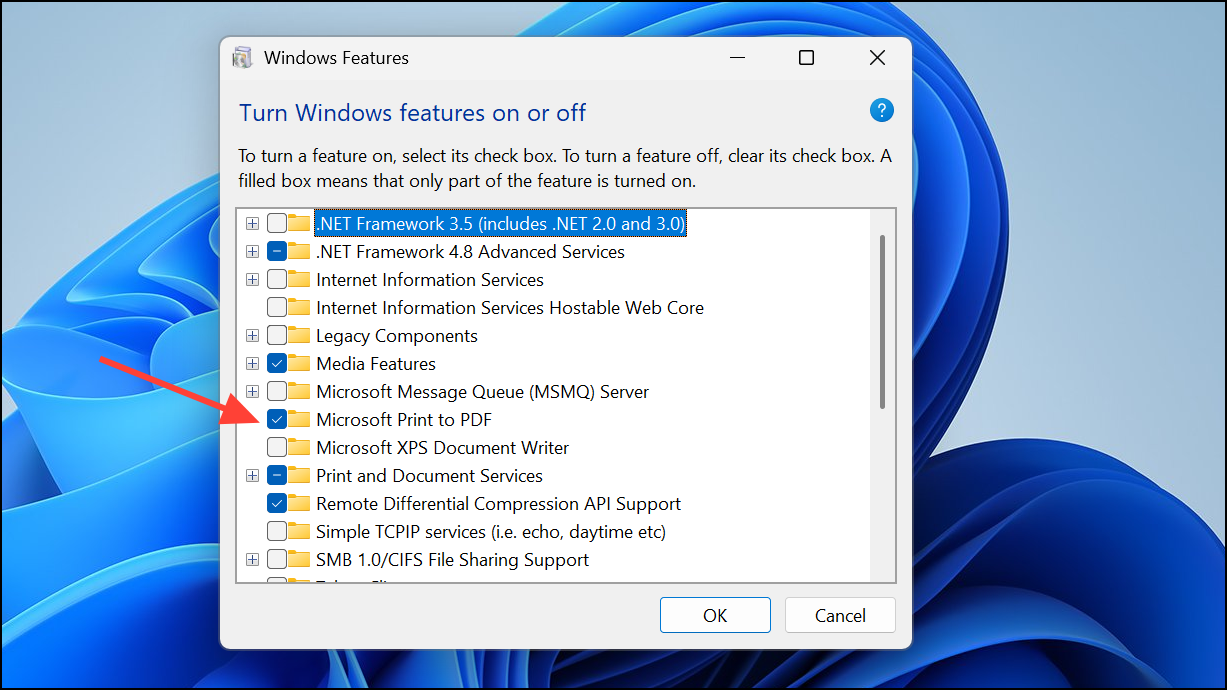
Task: Click the Remote Differential Compression folder icon
Action: (x=299, y=504)
